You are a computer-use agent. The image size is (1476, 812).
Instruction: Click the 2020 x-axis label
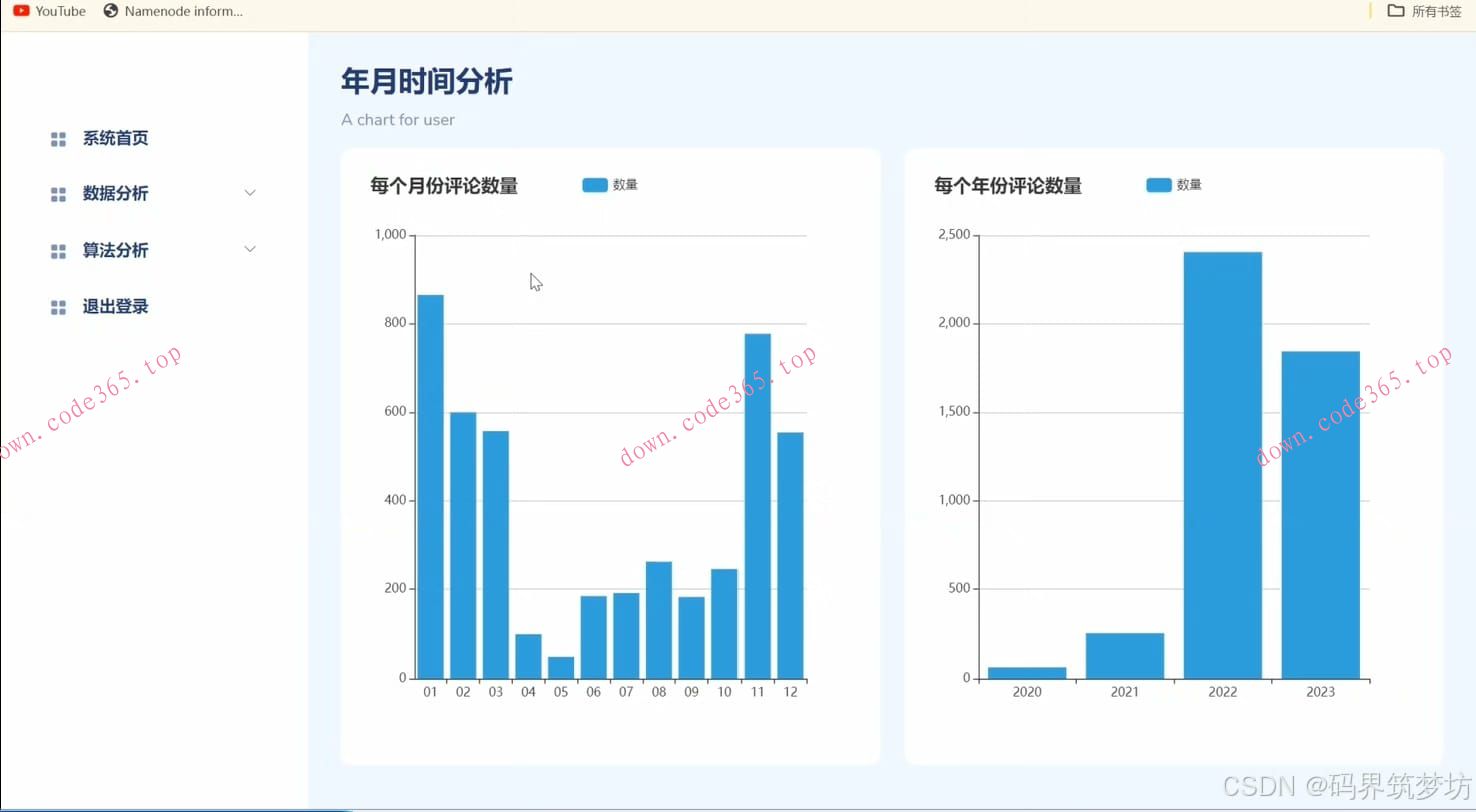pyautogui.click(x=1027, y=692)
